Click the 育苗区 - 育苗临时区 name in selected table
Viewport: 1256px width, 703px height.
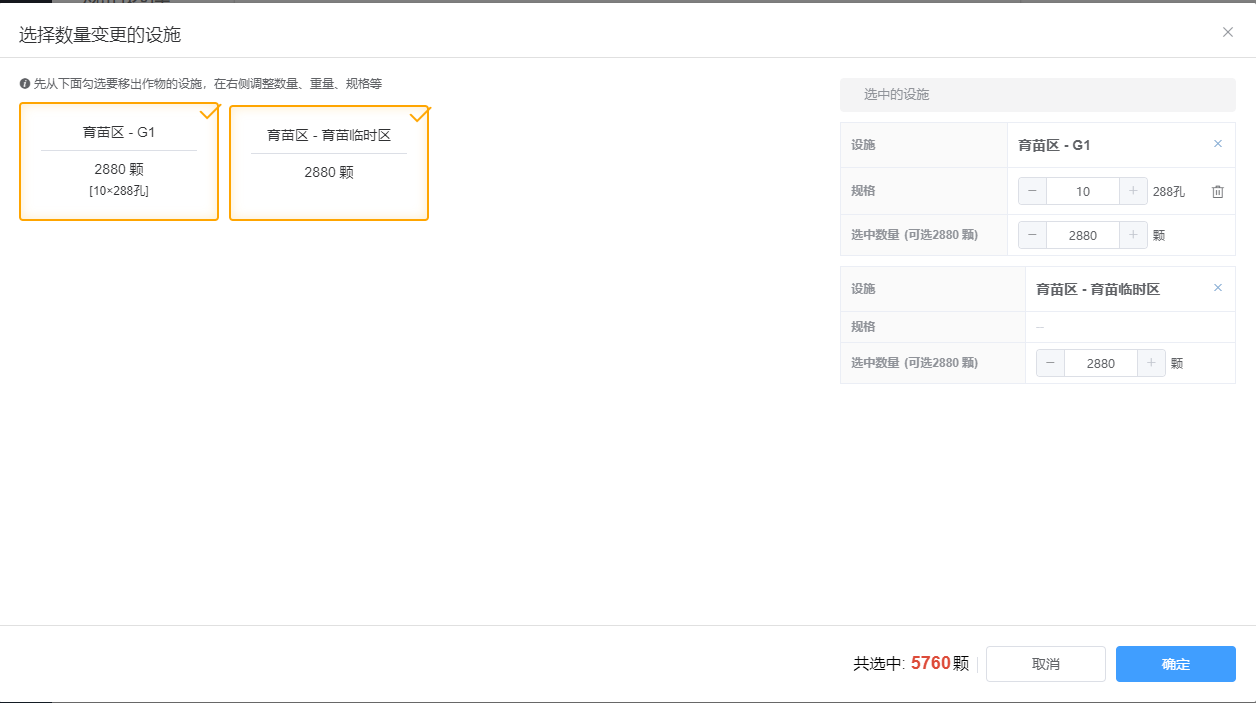(x=1098, y=289)
